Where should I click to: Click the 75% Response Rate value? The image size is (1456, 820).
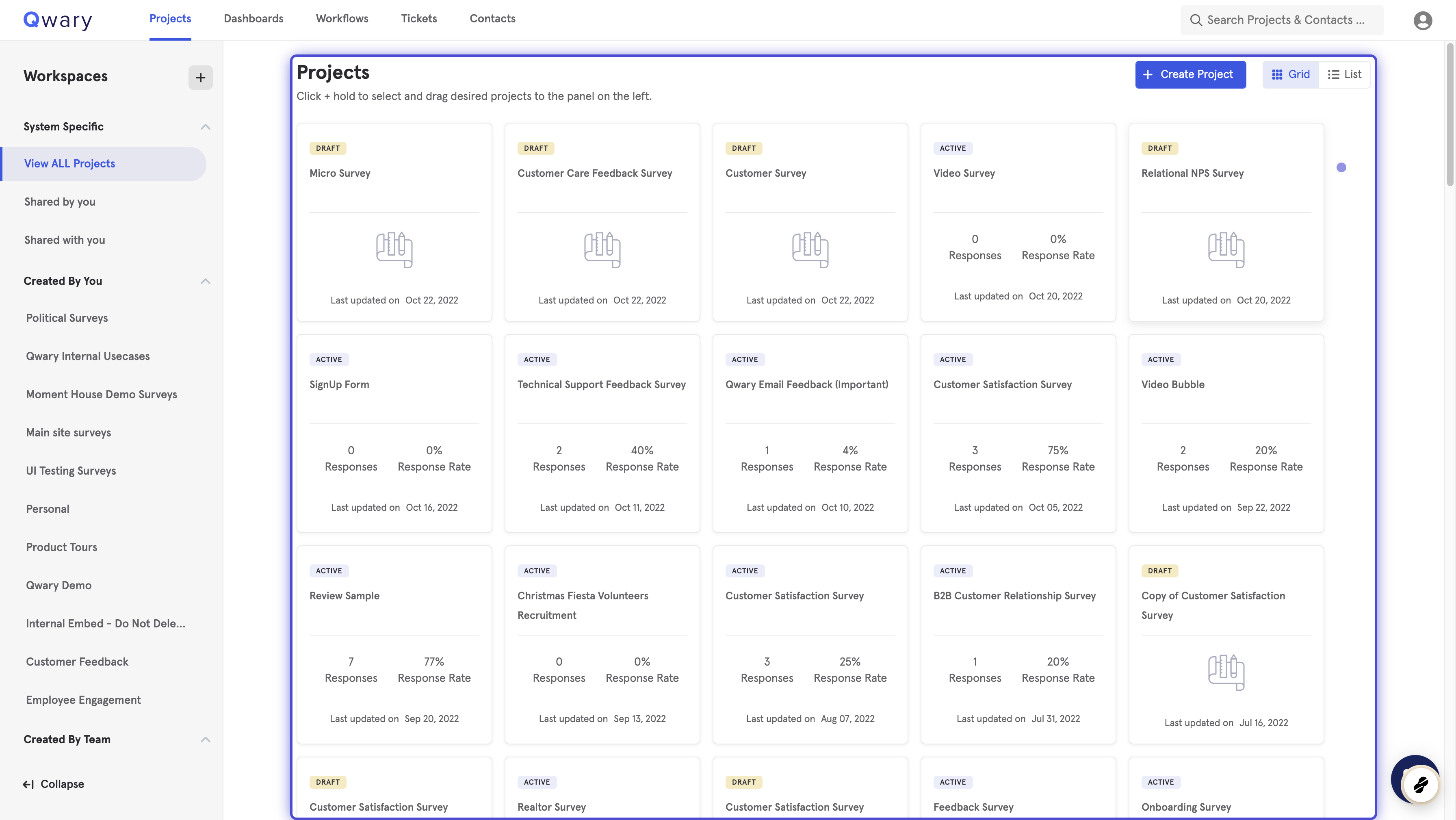pyautogui.click(x=1057, y=451)
